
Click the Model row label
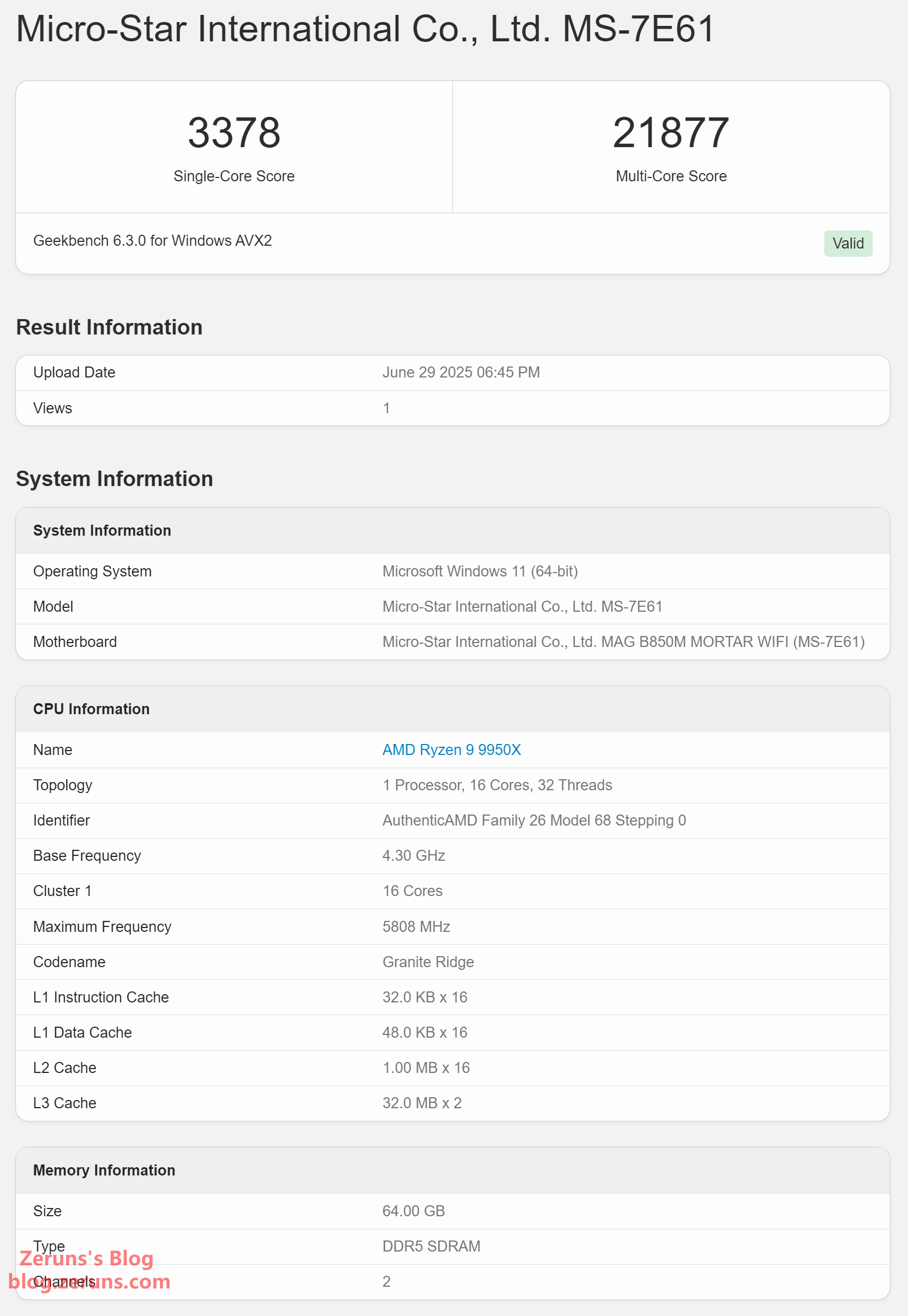coord(53,606)
